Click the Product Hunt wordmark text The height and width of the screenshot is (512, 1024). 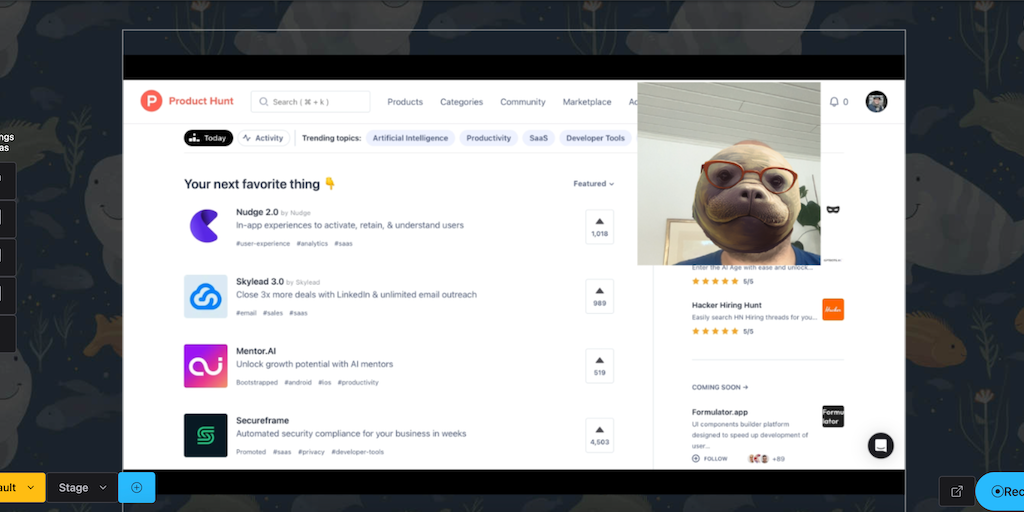[x=201, y=101]
